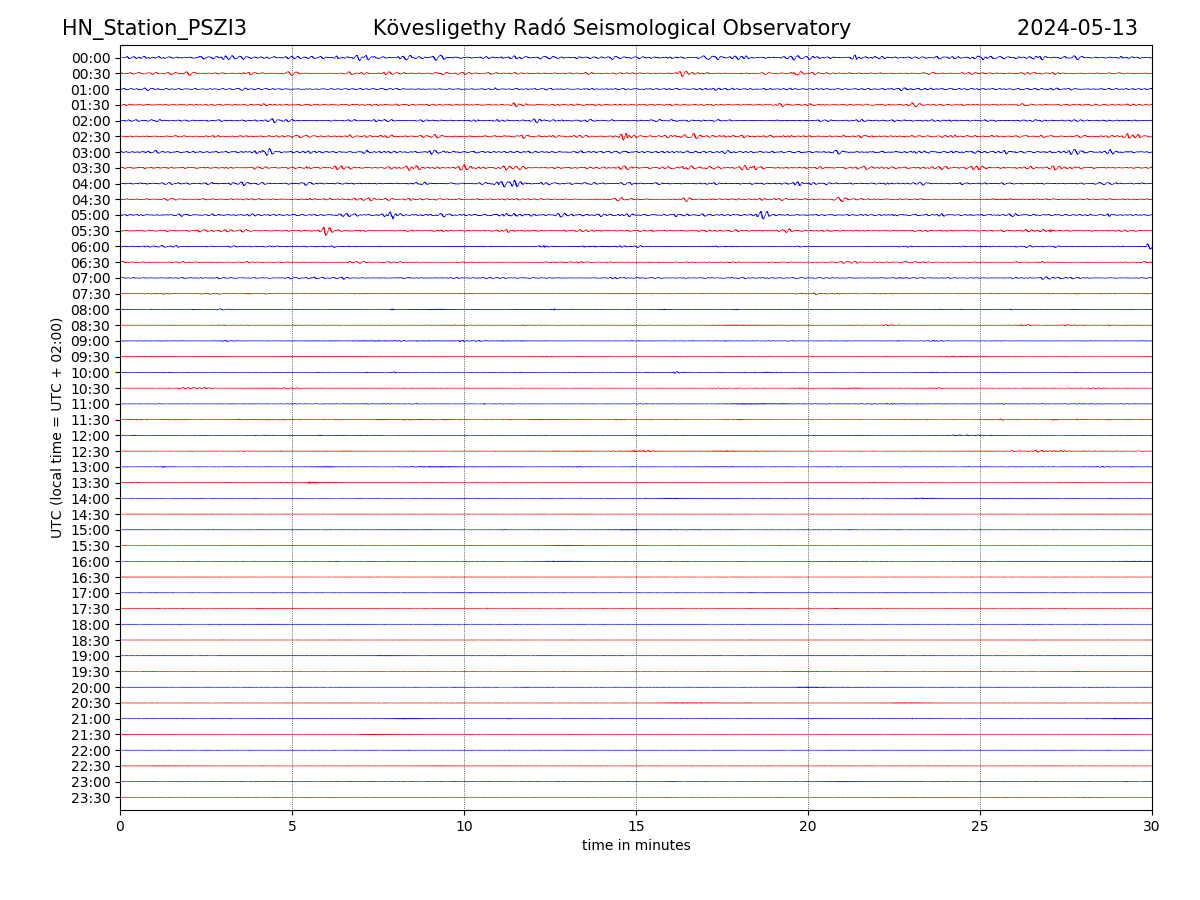Click the 0 tick on minutes axis
The width and height of the screenshot is (1200, 900).
[x=120, y=827]
